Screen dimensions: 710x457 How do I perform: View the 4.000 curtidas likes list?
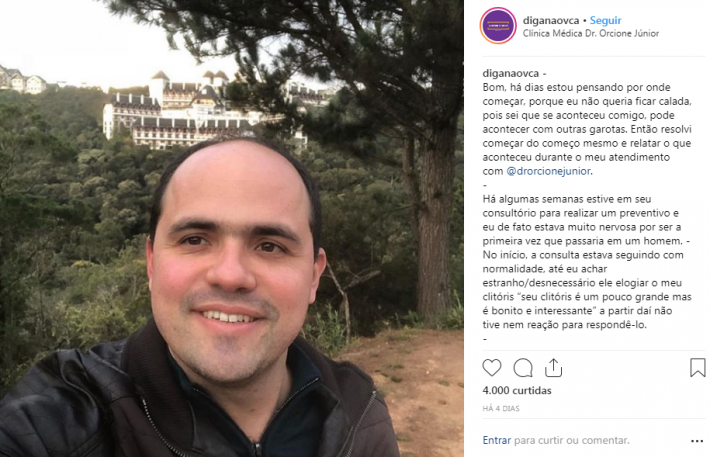point(517,390)
